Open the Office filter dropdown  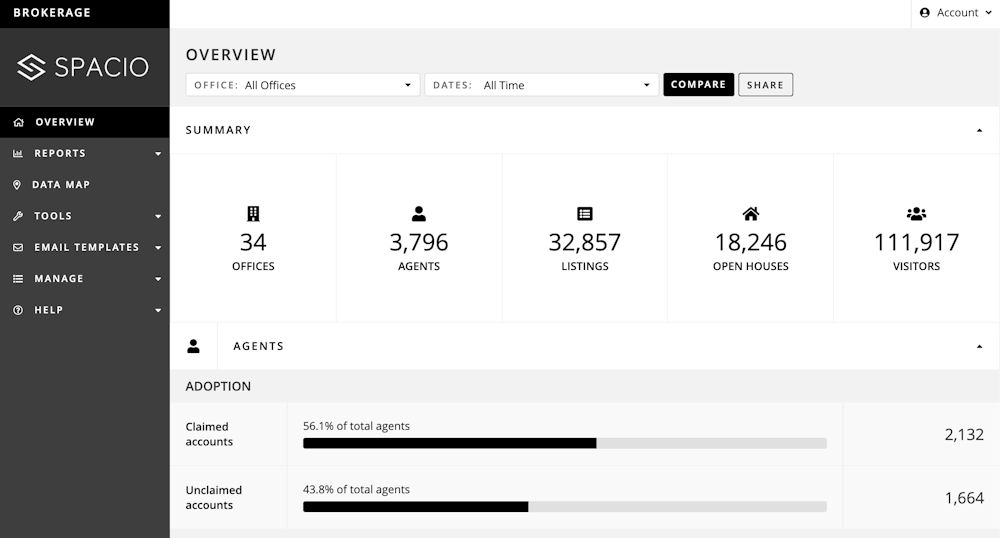coord(302,85)
